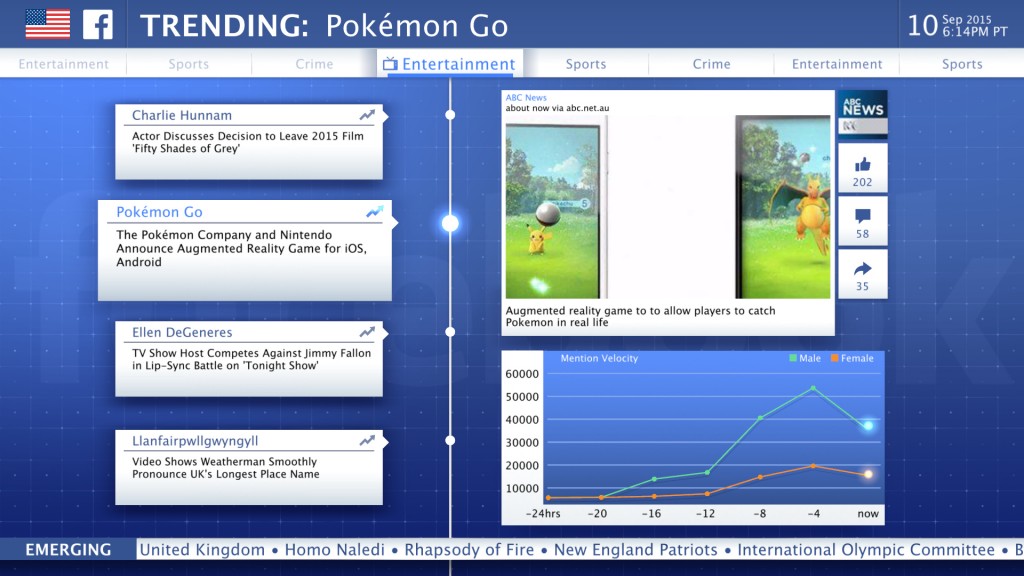Click the 'Sep 2015' date text
The image size is (1024, 576).
click(x=967, y=20)
